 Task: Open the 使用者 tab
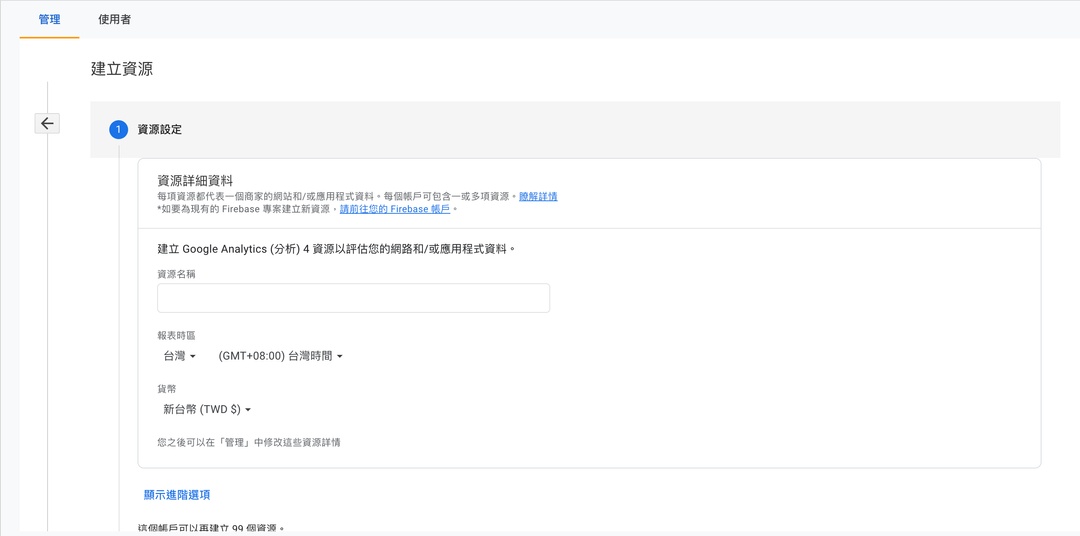tap(114, 19)
